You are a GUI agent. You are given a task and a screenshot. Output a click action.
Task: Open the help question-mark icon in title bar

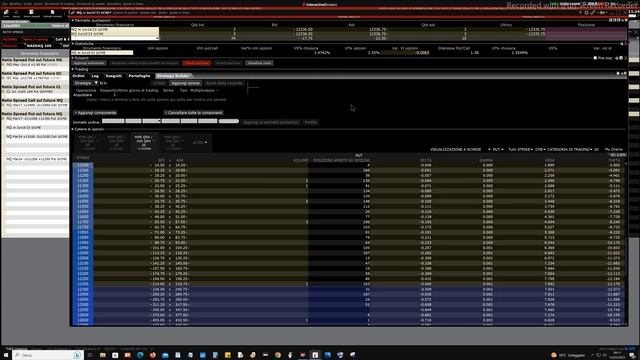580,13
